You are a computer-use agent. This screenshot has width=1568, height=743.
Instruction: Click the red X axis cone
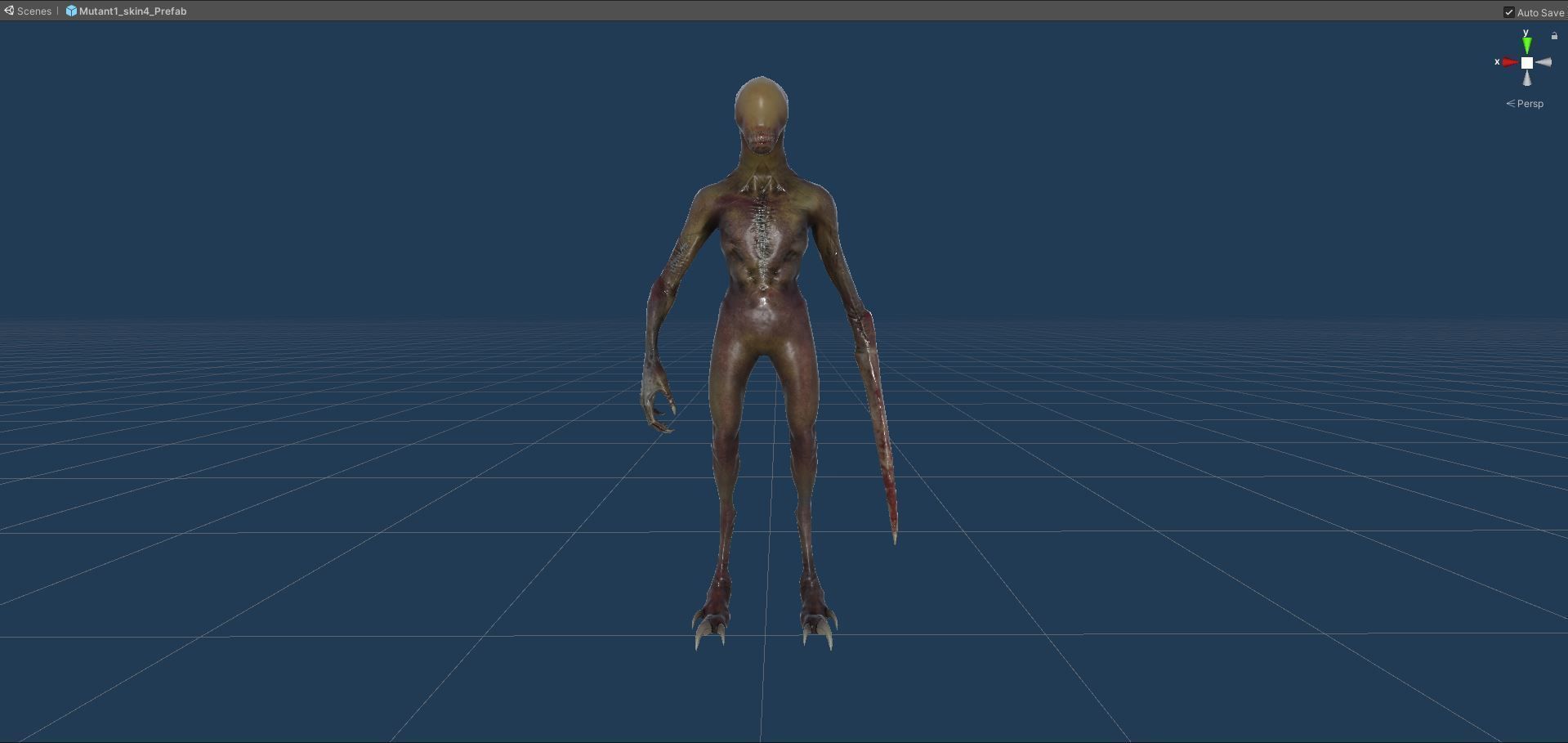click(x=1510, y=62)
